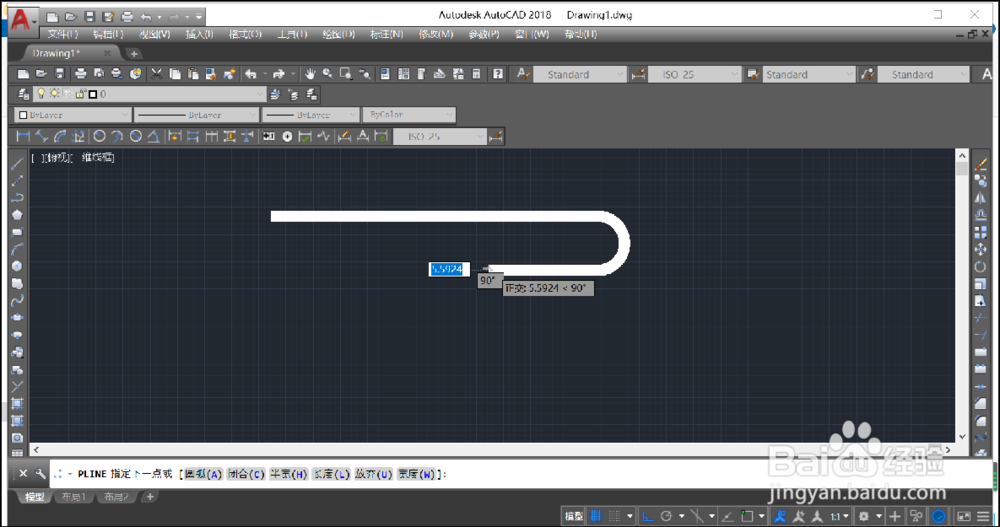Select the Mirror tool in modify toolbar
Viewport: 1000px width, 527px height.
pyautogui.click(x=980, y=198)
